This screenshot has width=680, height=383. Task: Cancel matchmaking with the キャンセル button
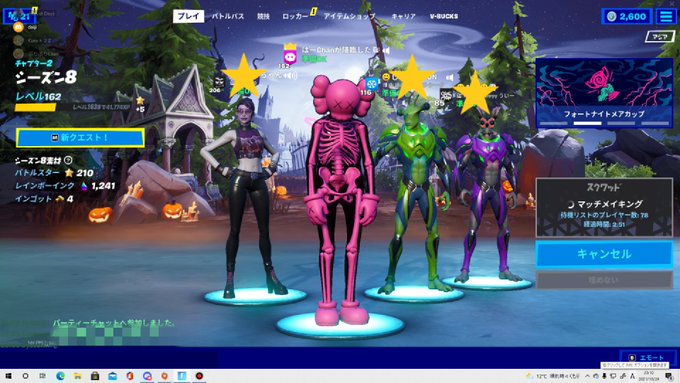click(604, 254)
